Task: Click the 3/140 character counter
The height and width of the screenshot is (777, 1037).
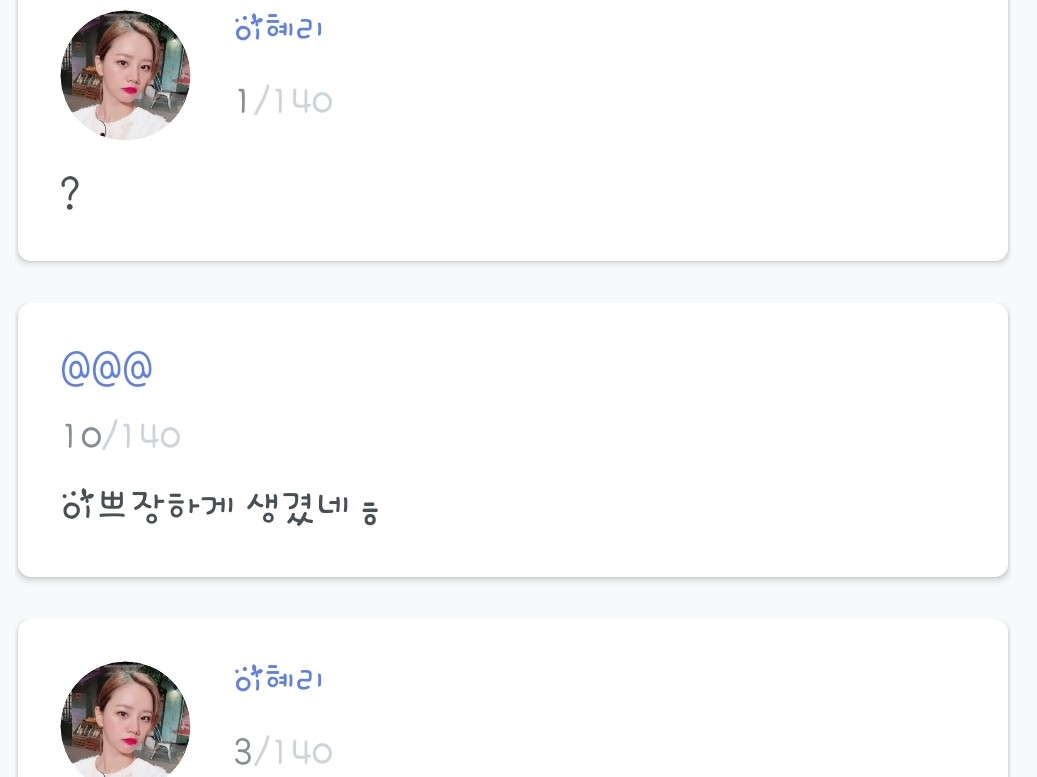Action: (x=283, y=752)
